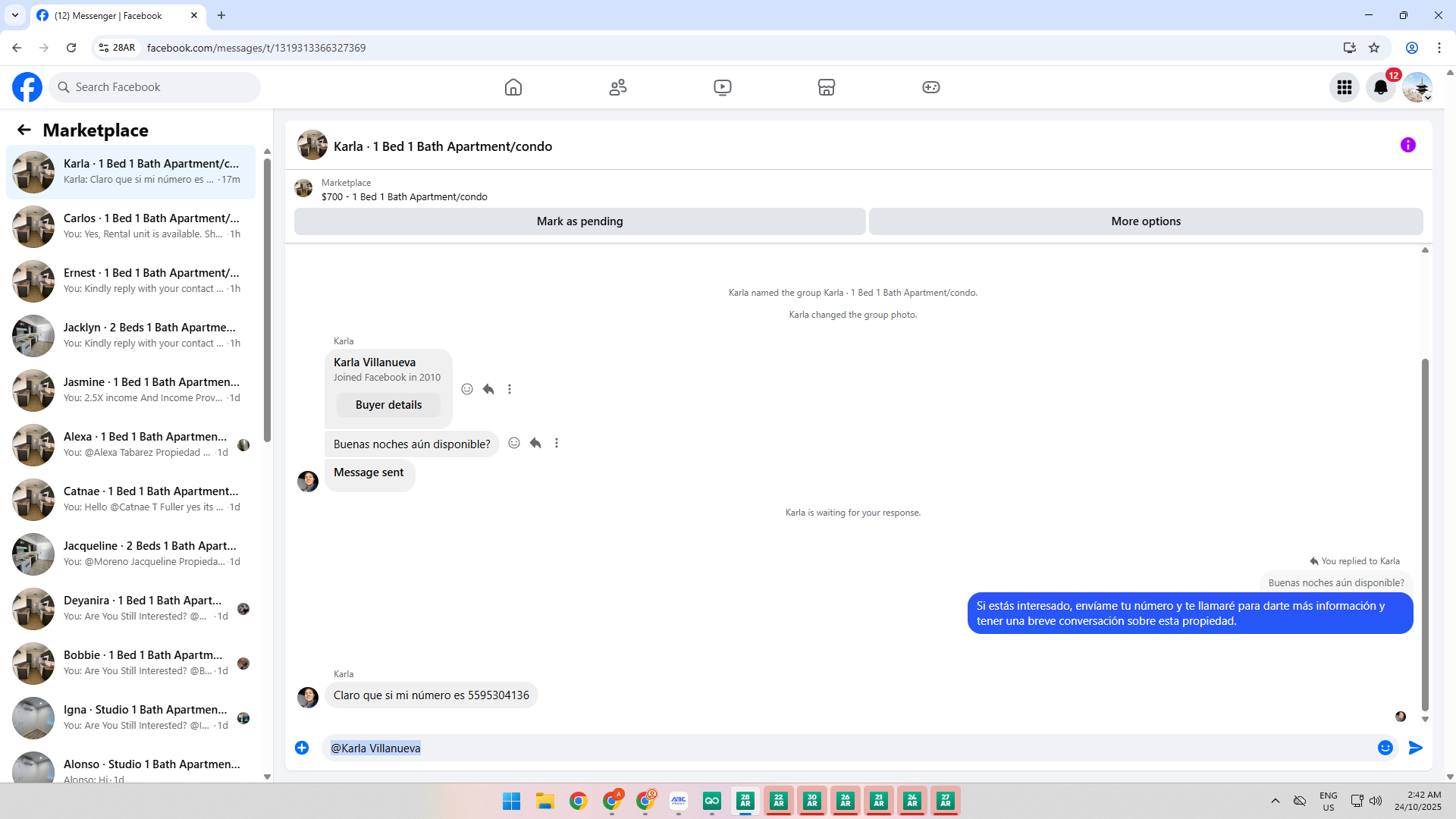Screen dimensions: 1456x819
Task: Open conversation information (purple i) icon
Action: (x=1408, y=145)
